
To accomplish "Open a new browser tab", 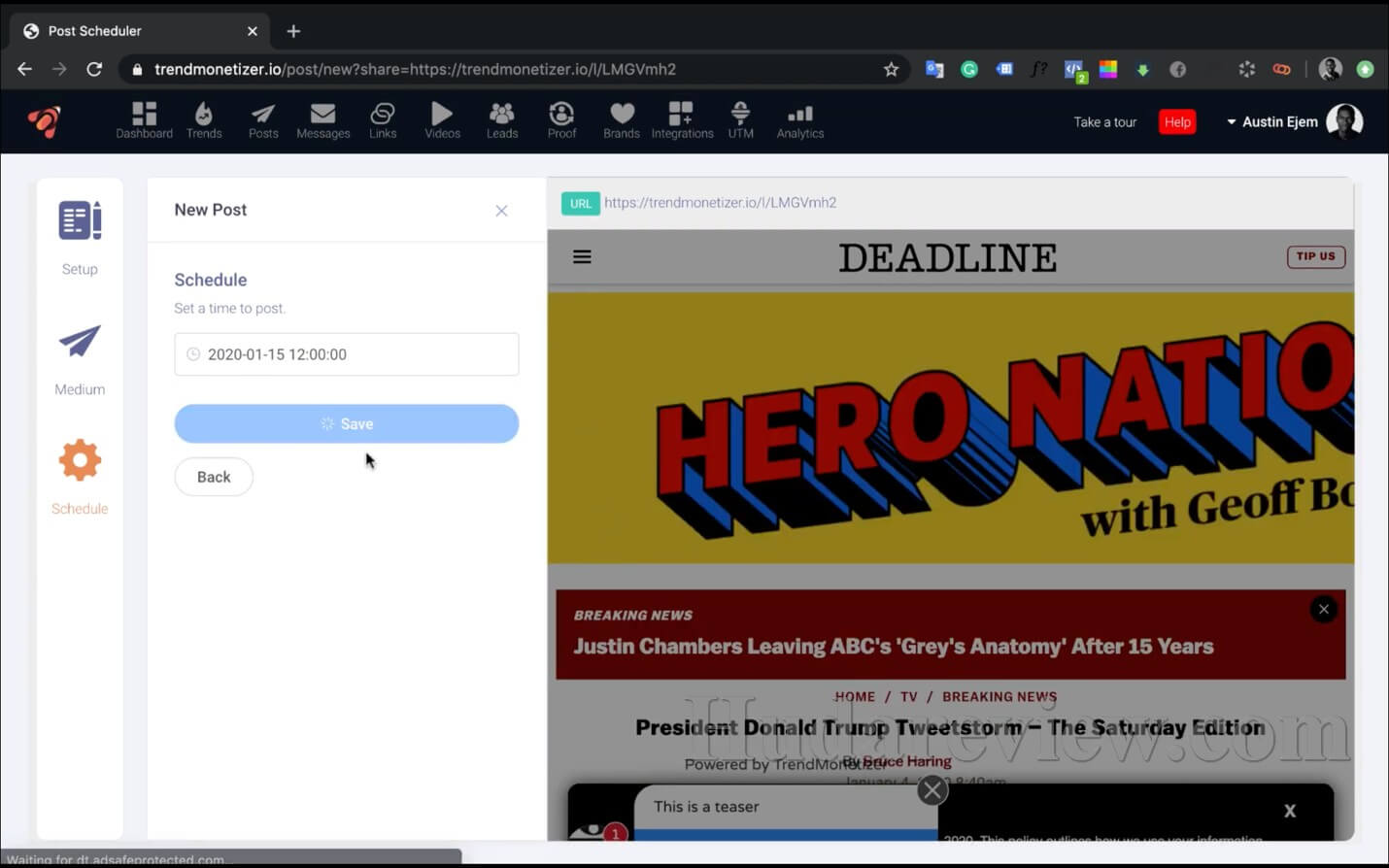I will [293, 31].
